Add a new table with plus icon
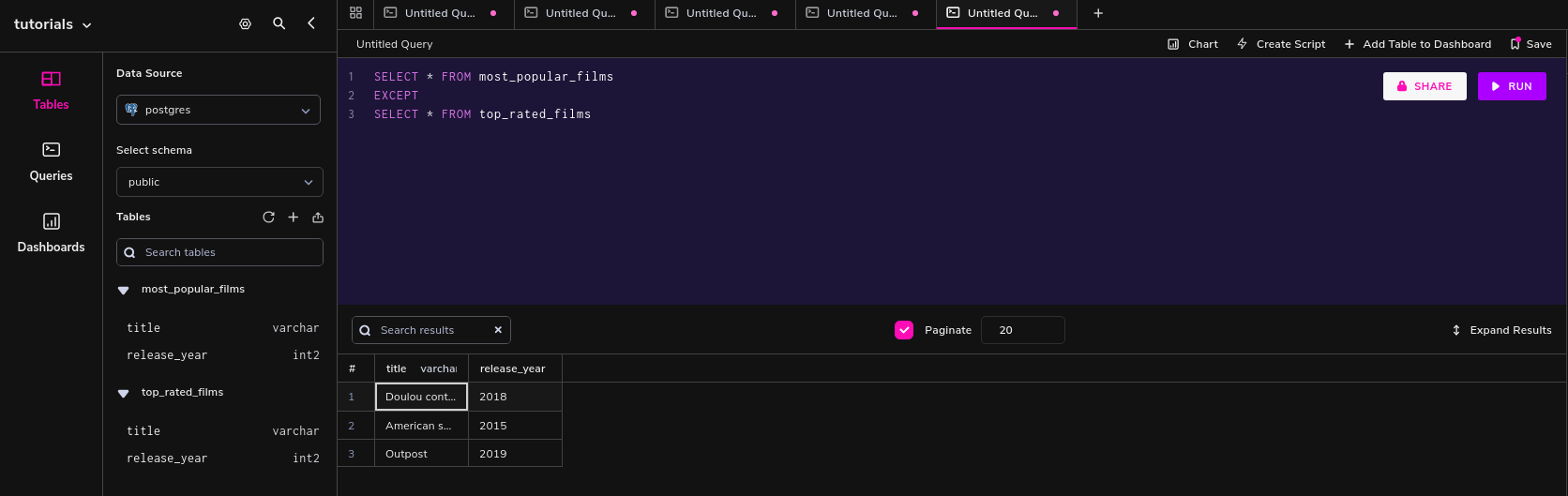The width and height of the screenshot is (1568, 496). point(294,217)
